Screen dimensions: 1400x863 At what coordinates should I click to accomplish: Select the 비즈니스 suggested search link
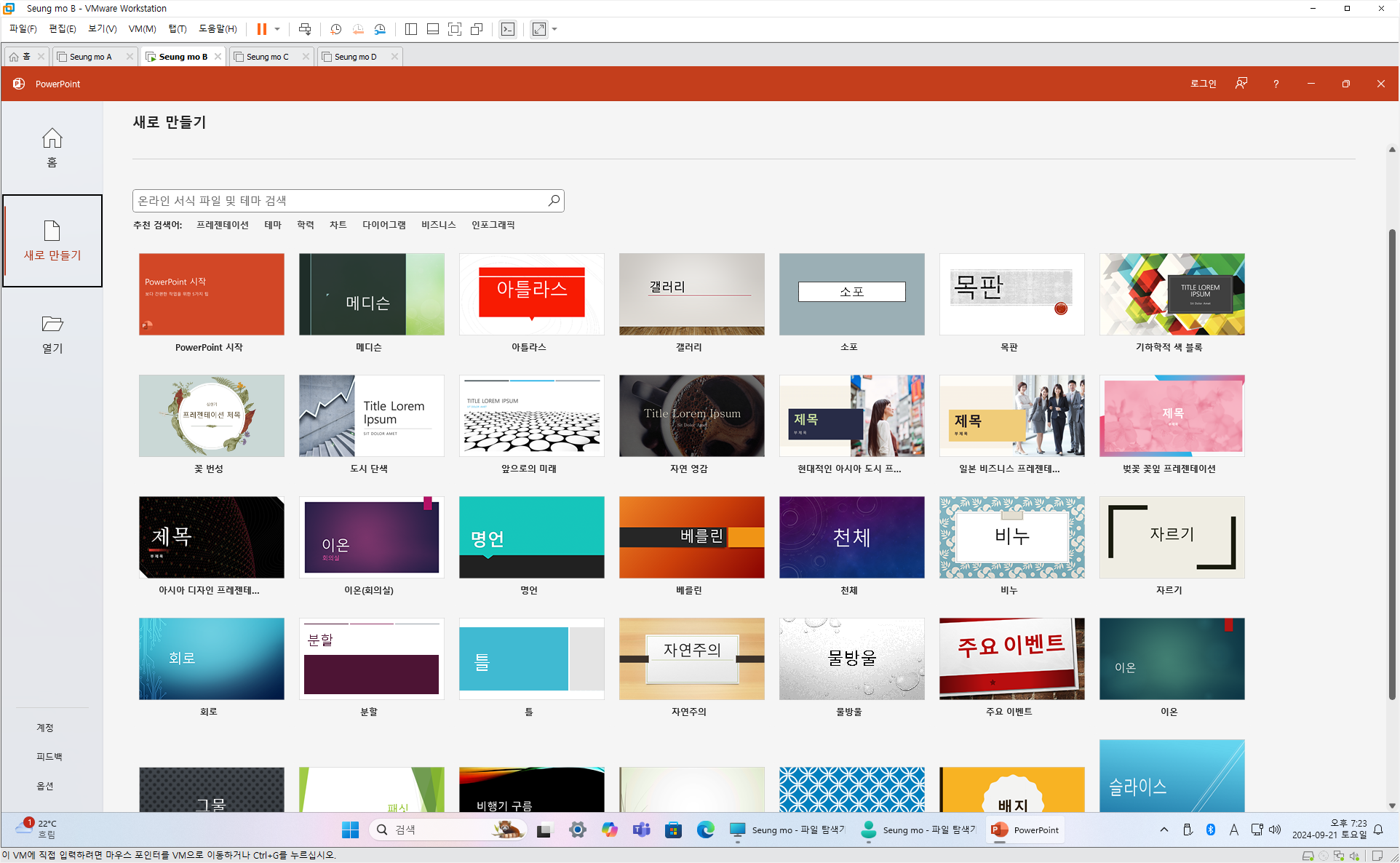tap(438, 225)
